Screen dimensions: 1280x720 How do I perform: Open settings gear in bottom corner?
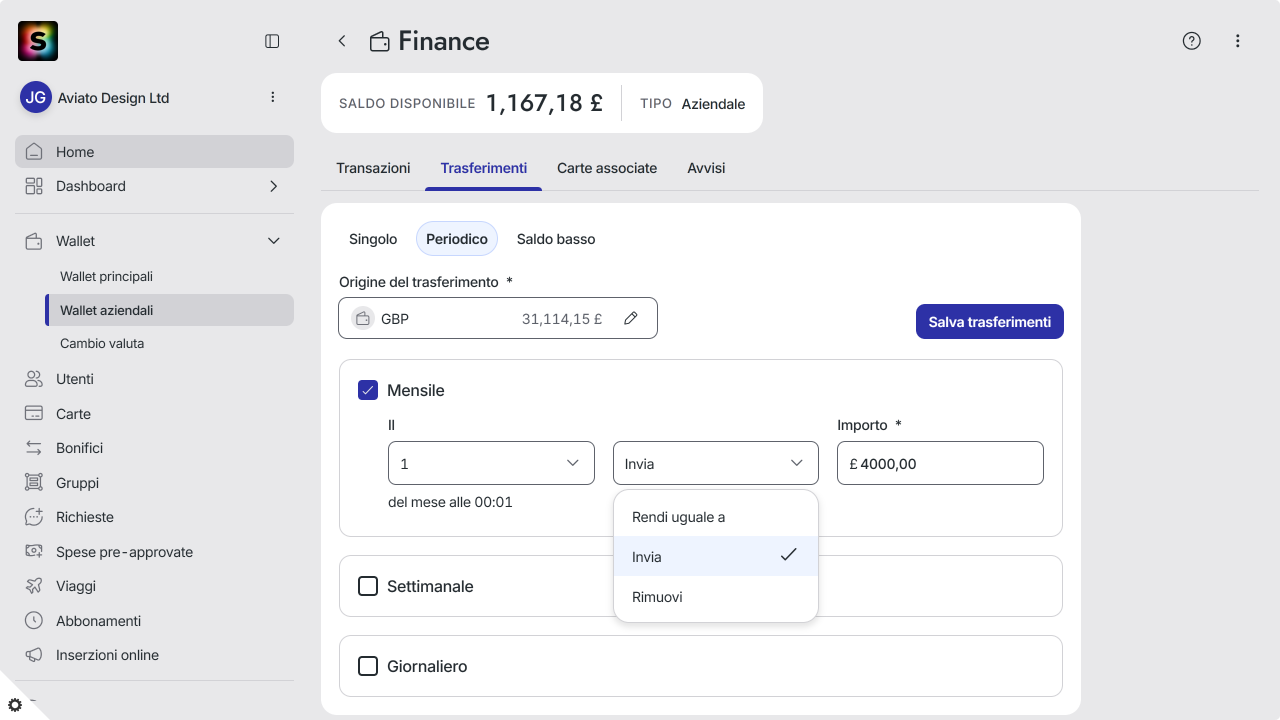coord(15,705)
